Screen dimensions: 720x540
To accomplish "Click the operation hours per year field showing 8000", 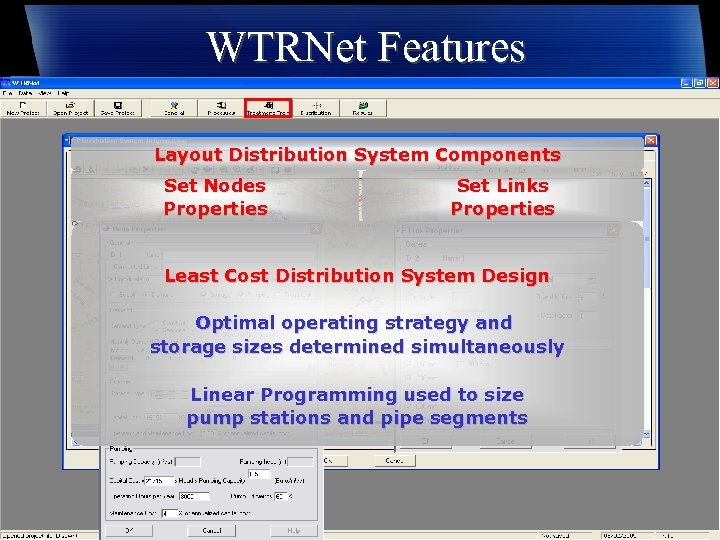I will click(194, 496).
